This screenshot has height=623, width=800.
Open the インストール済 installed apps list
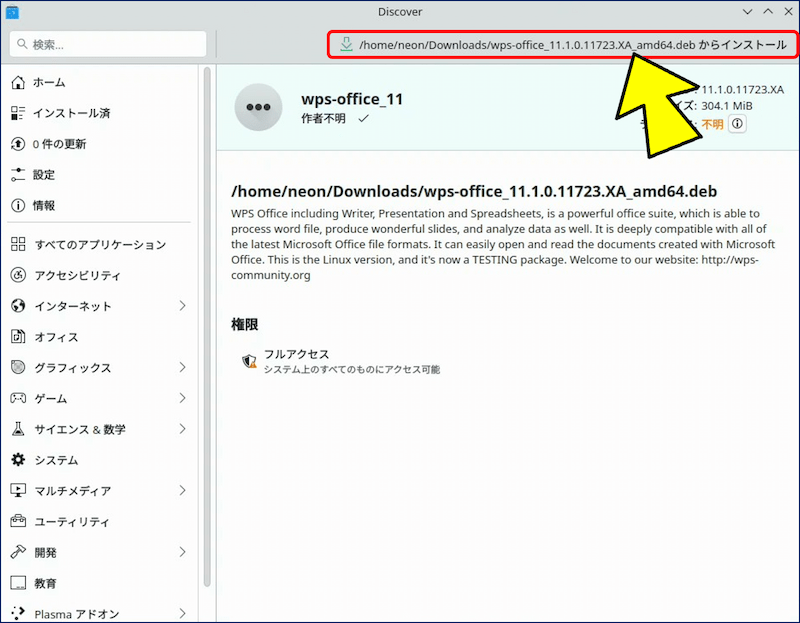coord(70,113)
